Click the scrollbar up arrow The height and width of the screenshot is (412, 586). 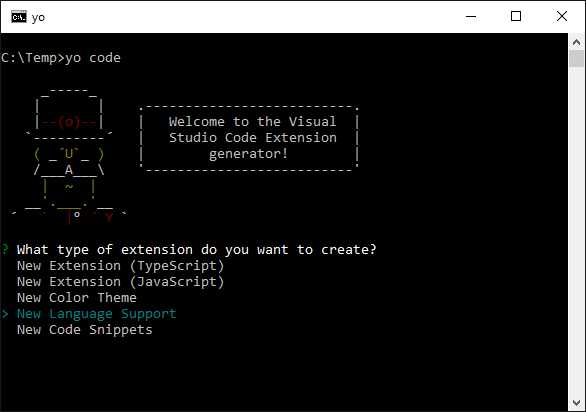pyautogui.click(x=577, y=42)
